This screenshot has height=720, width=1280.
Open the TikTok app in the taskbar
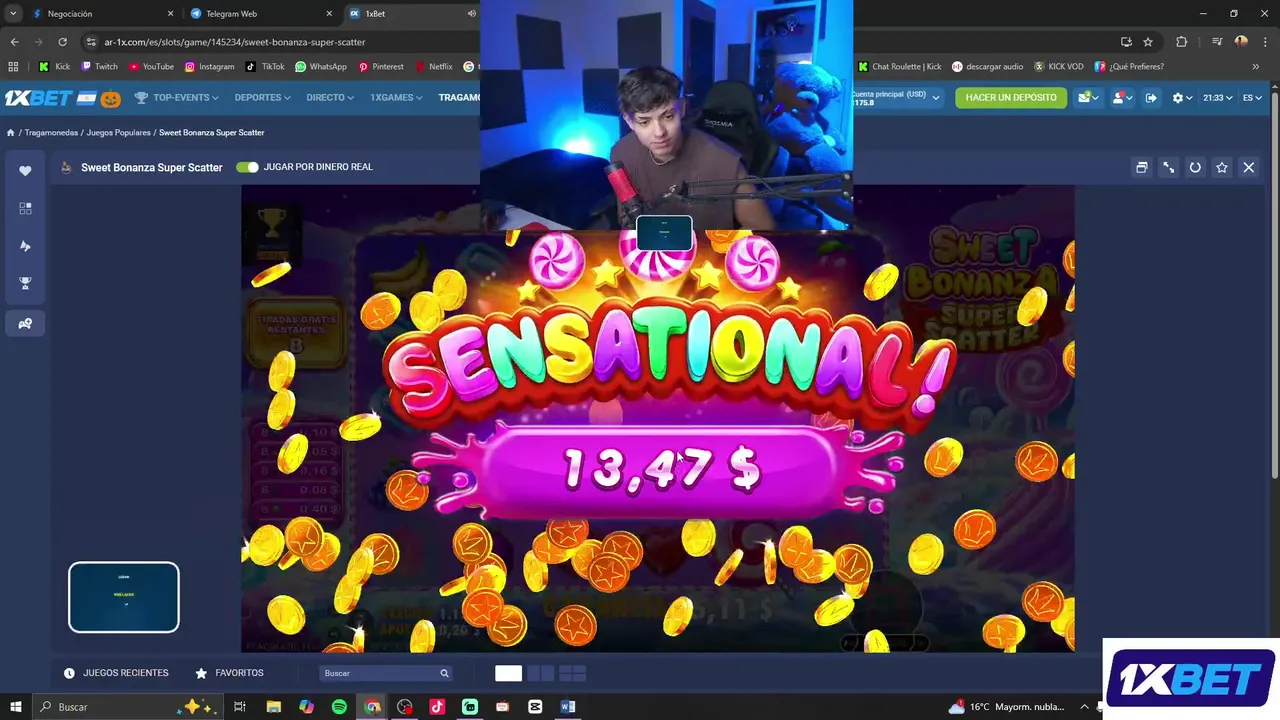pos(437,707)
